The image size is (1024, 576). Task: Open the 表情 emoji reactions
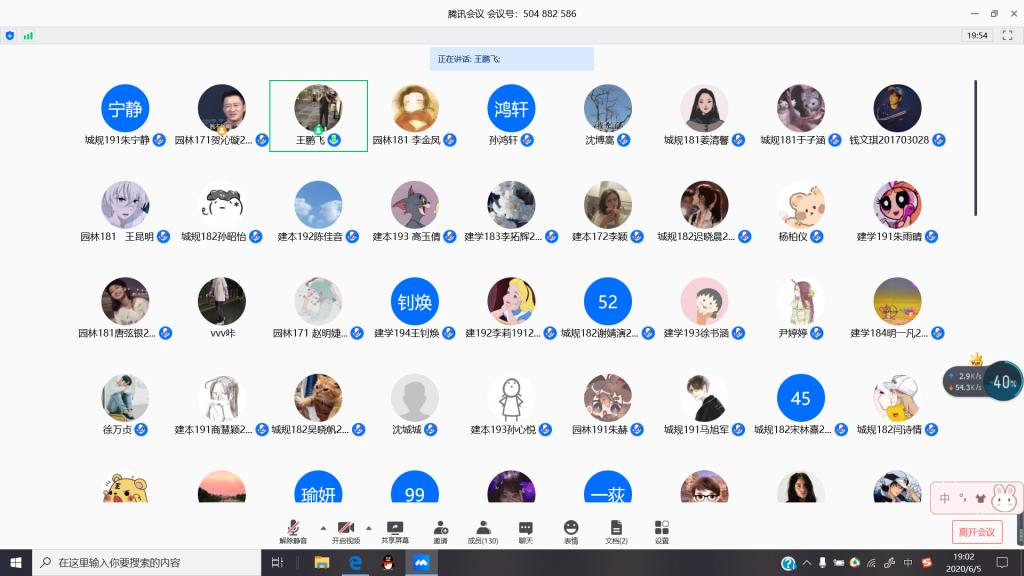click(571, 531)
